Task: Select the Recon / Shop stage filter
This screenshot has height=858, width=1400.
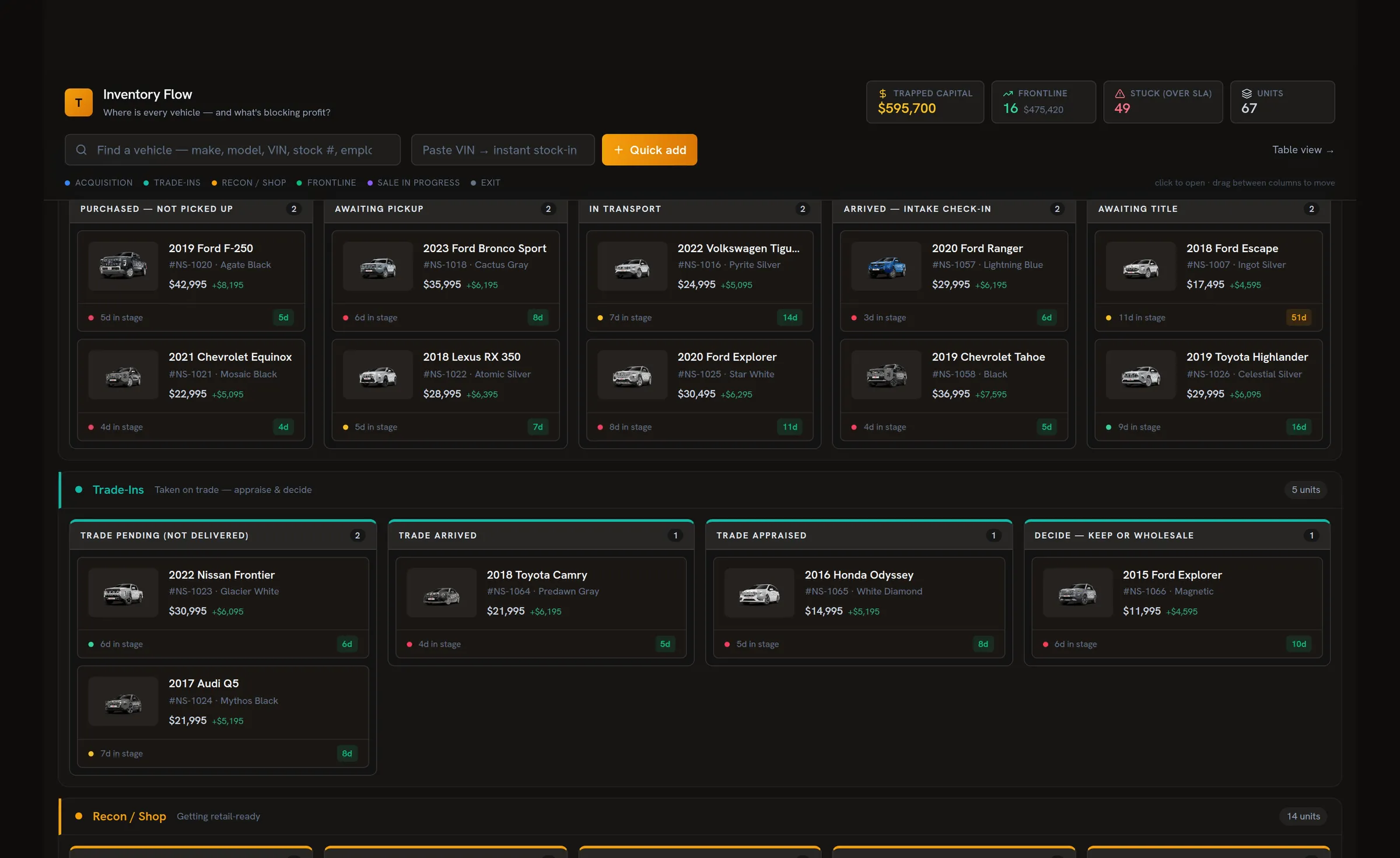Action: pyautogui.click(x=249, y=183)
